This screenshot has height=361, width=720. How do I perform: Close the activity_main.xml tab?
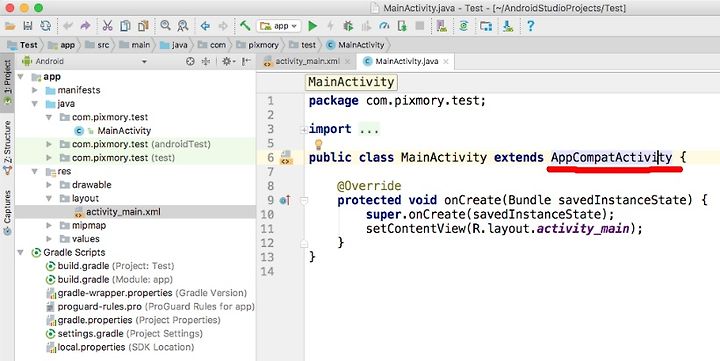coord(347,61)
